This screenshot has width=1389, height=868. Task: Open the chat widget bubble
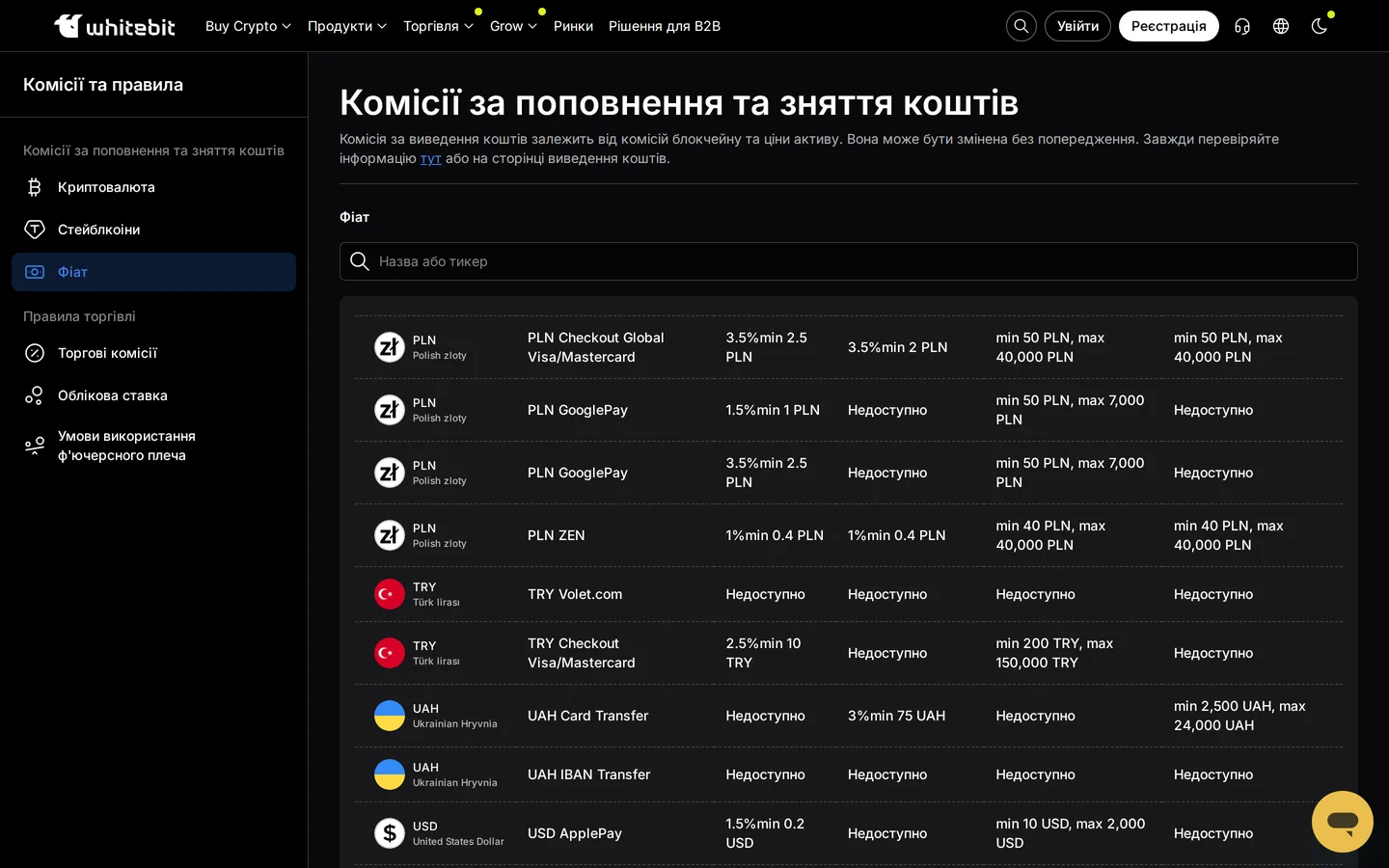click(x=1343, y=822)
